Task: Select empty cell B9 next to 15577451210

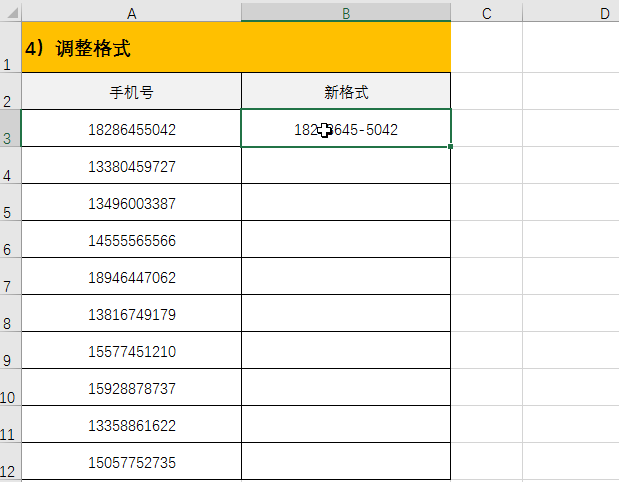Action: (346, 351)
